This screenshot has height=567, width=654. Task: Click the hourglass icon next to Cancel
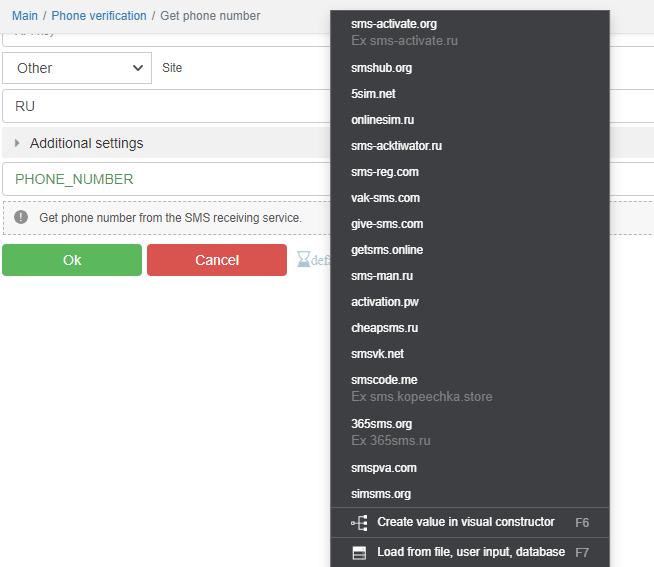click(x=303, y=259)
